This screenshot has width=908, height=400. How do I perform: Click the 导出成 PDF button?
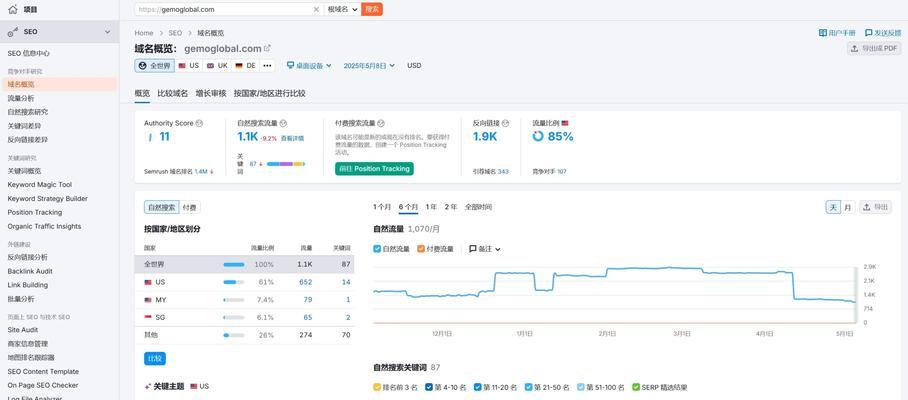coord(874,49)
